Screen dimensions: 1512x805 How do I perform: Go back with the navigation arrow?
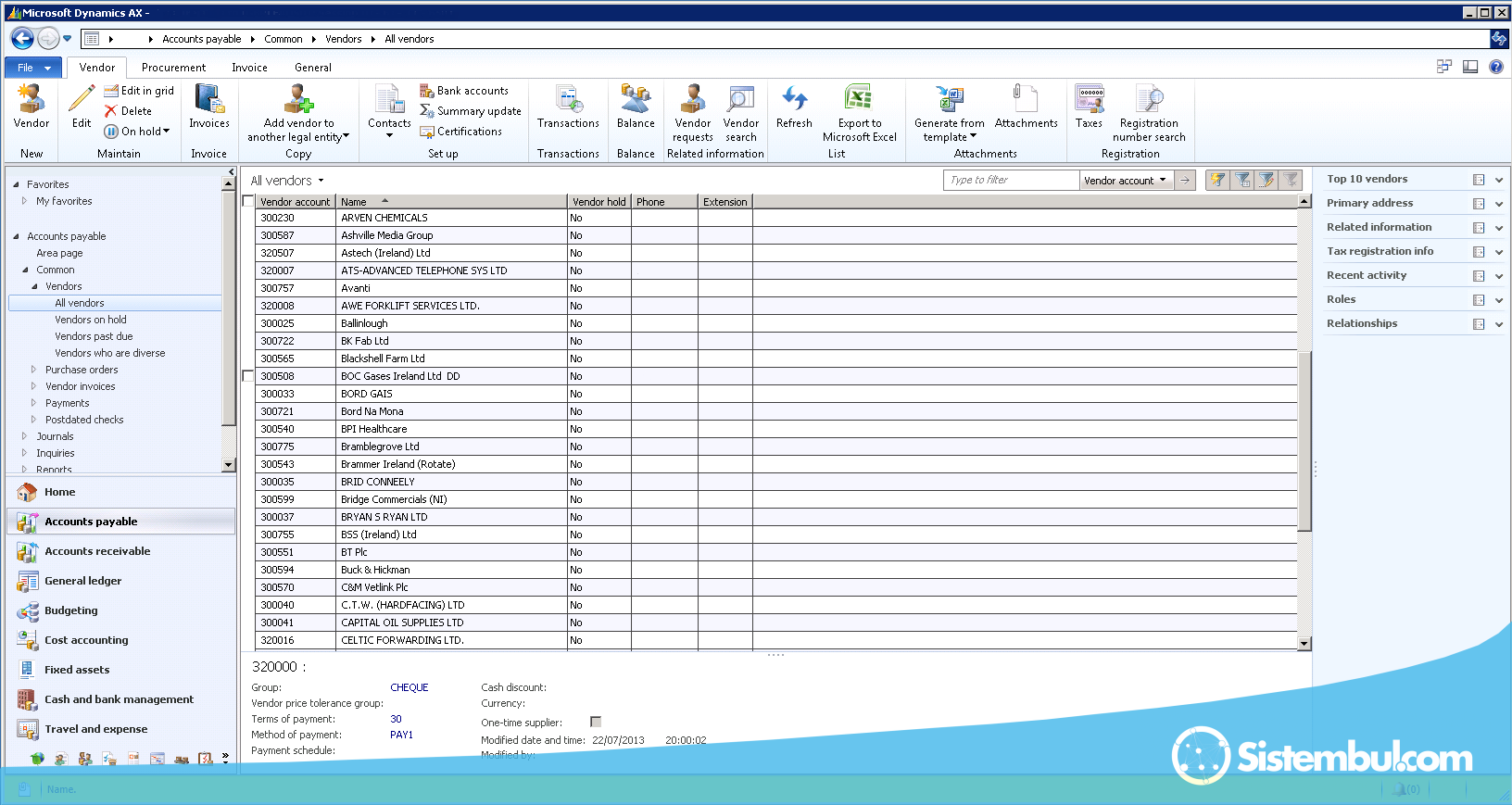click(22, 39)
